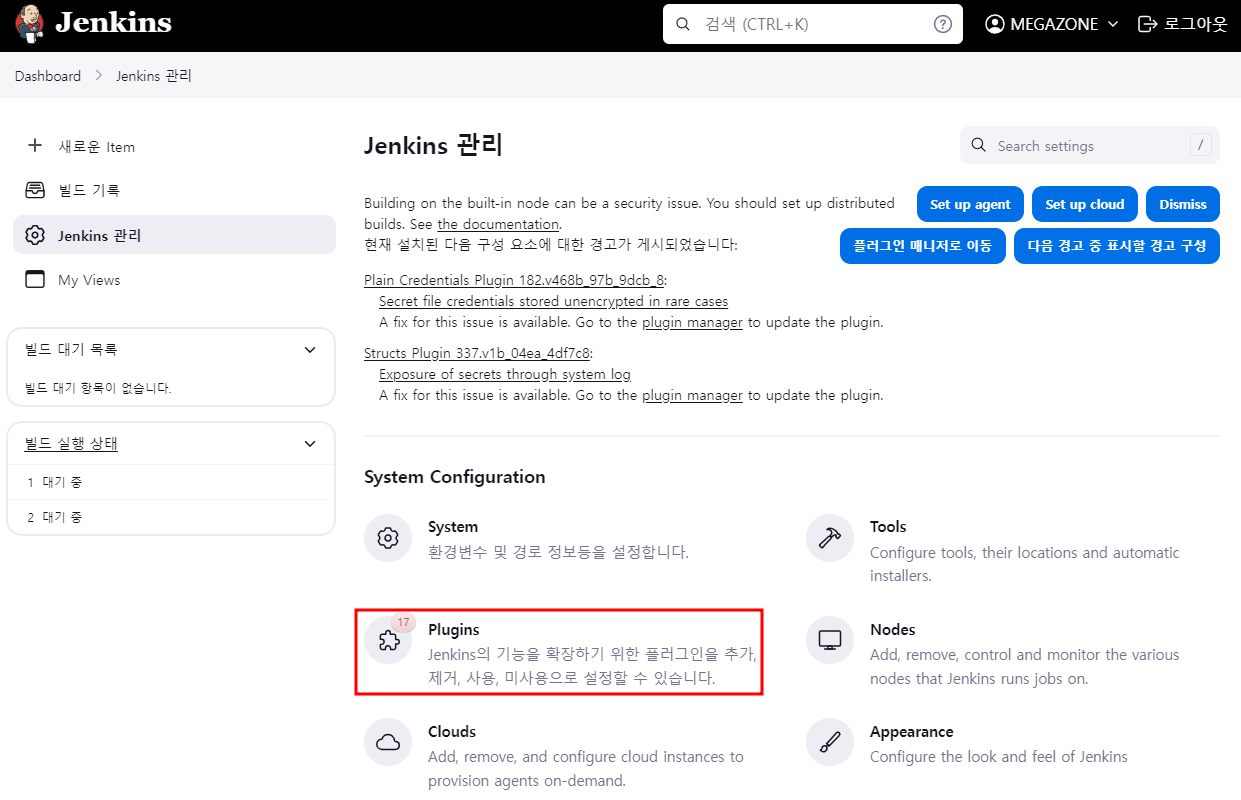This screenshot has height=800, width=1241.
Task: Click the Jenkins 관리 gear icon
Action: 35,235
